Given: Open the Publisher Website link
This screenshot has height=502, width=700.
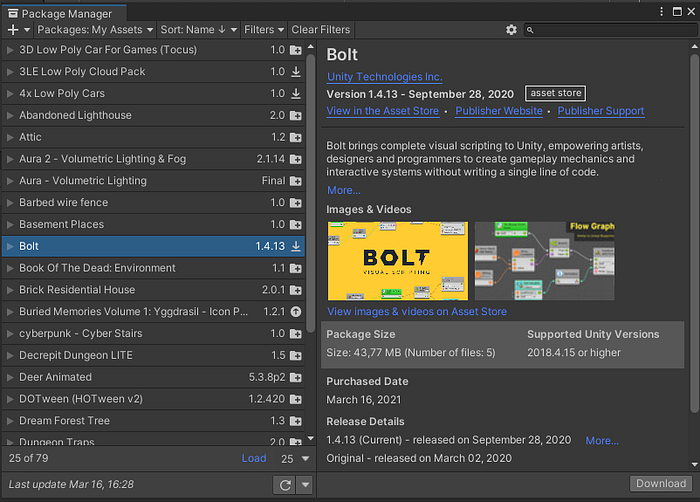Looking at the screenshot, I should [x=500, y=111].
